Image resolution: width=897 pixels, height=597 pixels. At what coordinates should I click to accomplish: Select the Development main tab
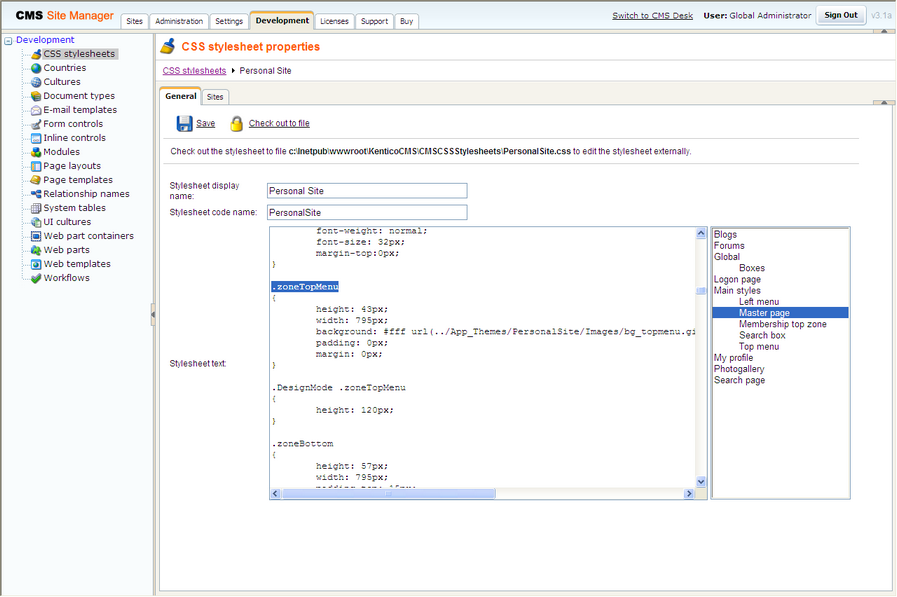pyautogui.click(x=282, y=20)
